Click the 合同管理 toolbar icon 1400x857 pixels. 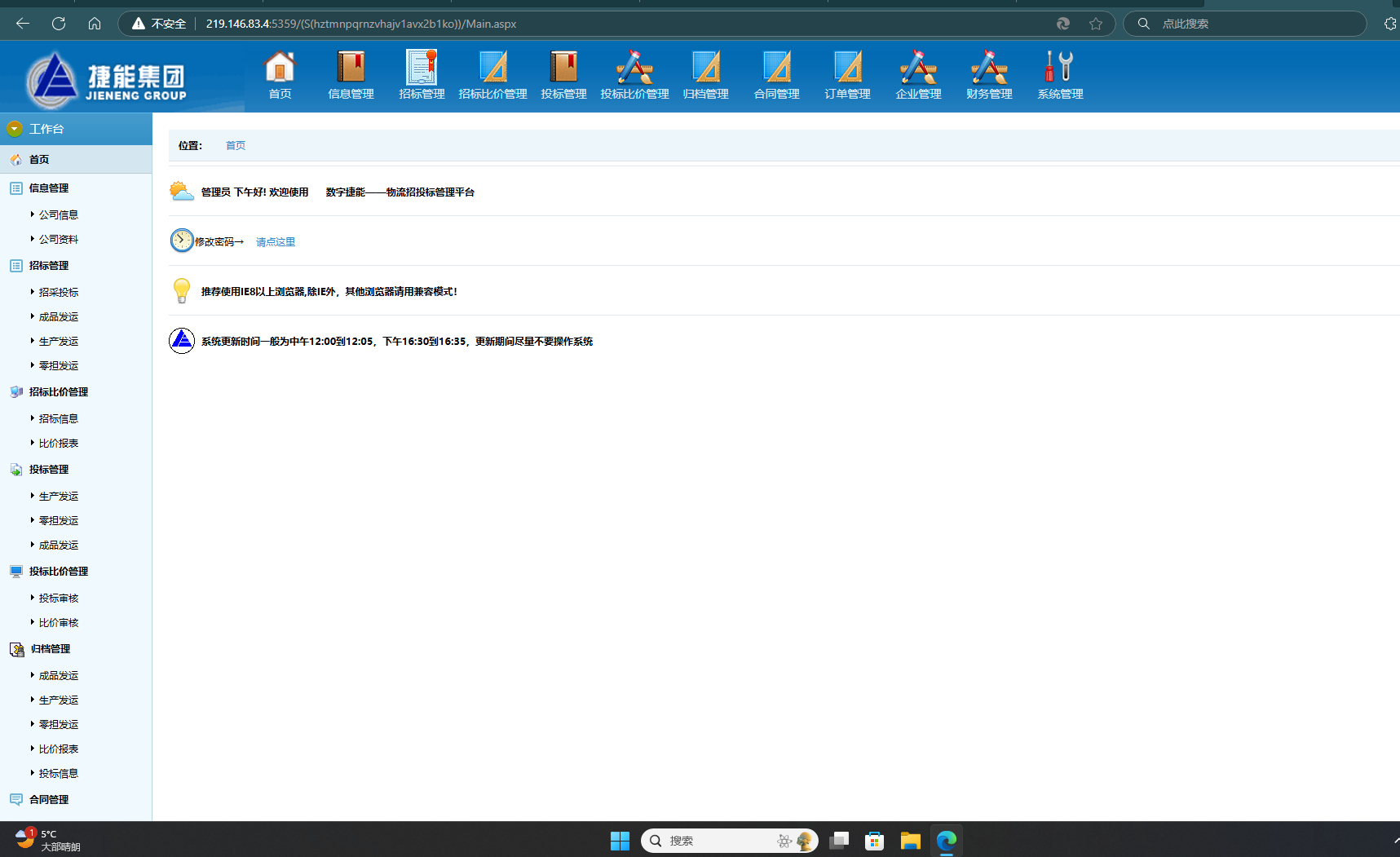(x=776, y=67)
